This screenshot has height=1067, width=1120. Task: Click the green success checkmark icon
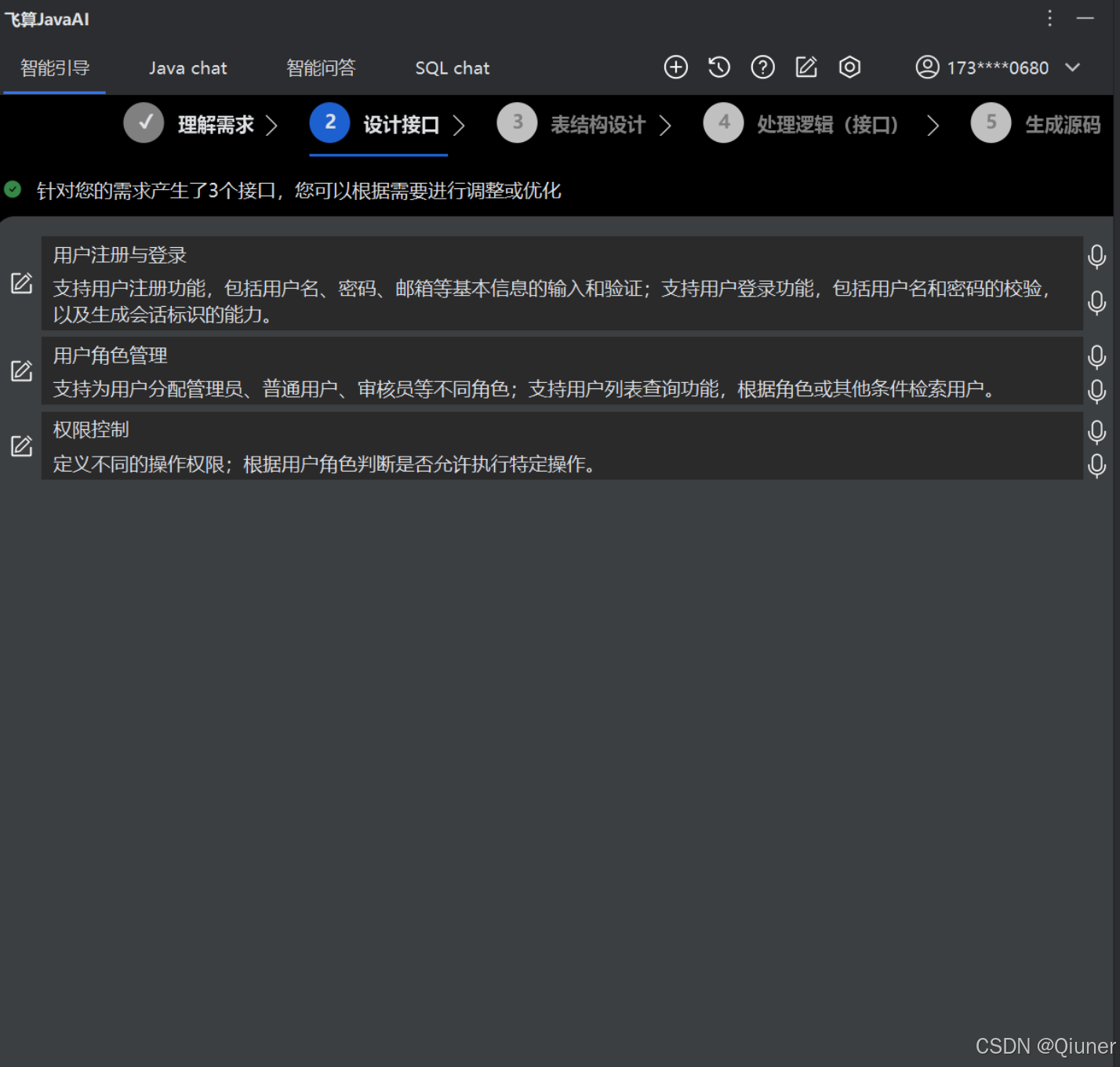coord(13,190)
